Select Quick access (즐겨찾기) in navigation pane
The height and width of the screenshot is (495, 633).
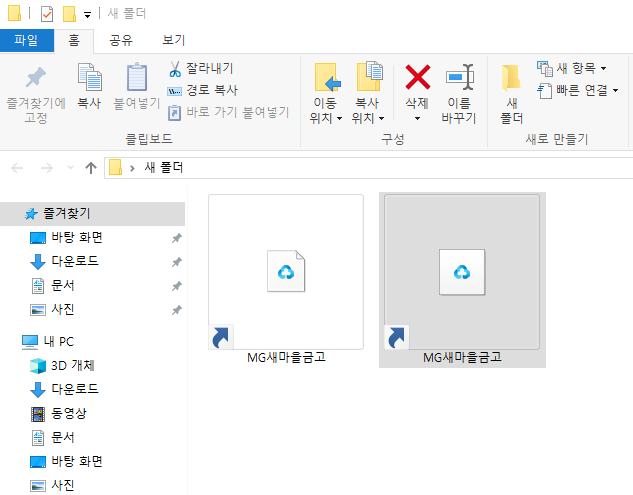point(92,214)
